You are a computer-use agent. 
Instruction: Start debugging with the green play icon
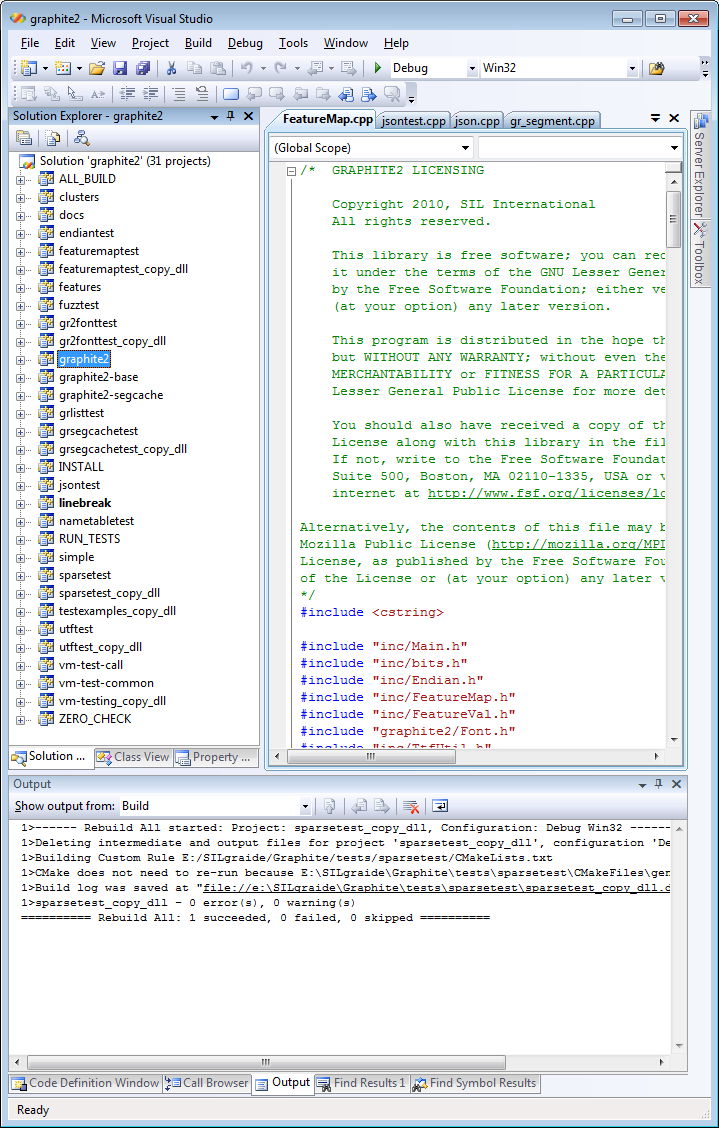click(378, 68)
